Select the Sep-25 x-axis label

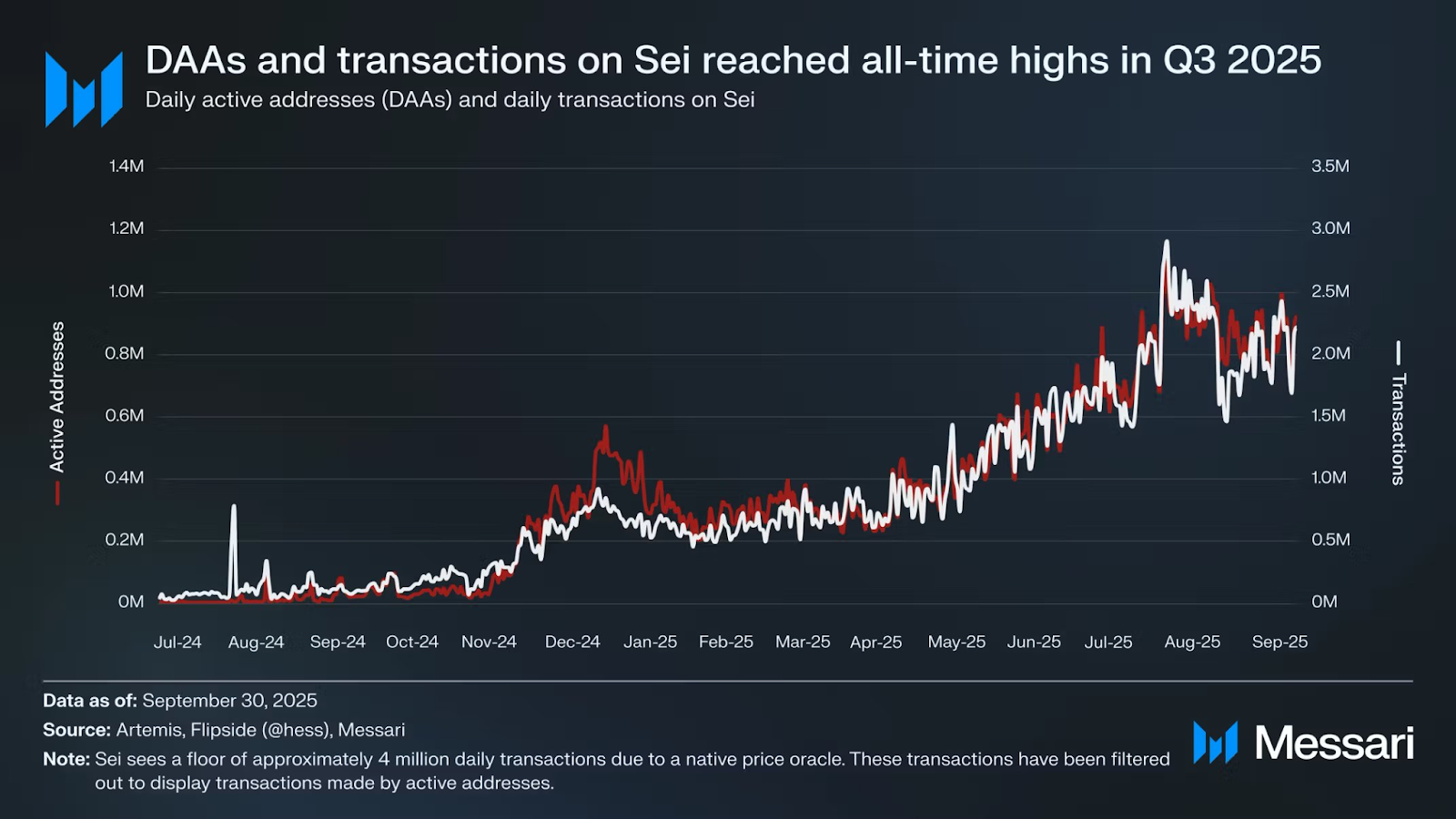[x=1279, y=642]
